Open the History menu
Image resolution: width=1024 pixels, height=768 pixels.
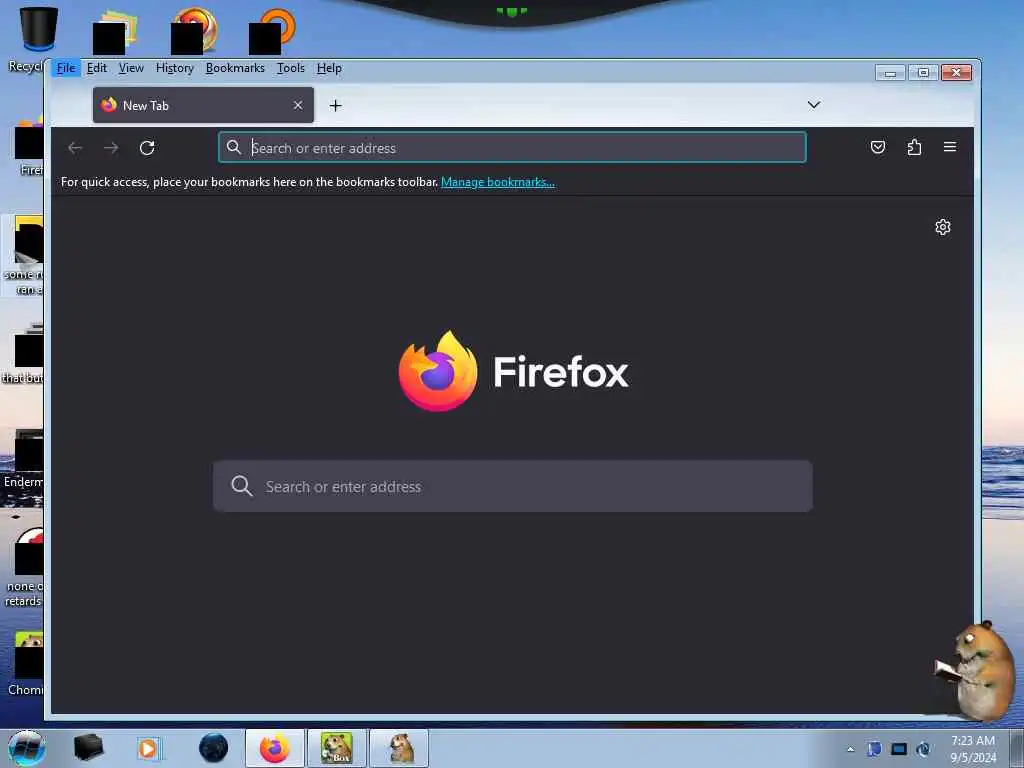[x=174, y=68]
